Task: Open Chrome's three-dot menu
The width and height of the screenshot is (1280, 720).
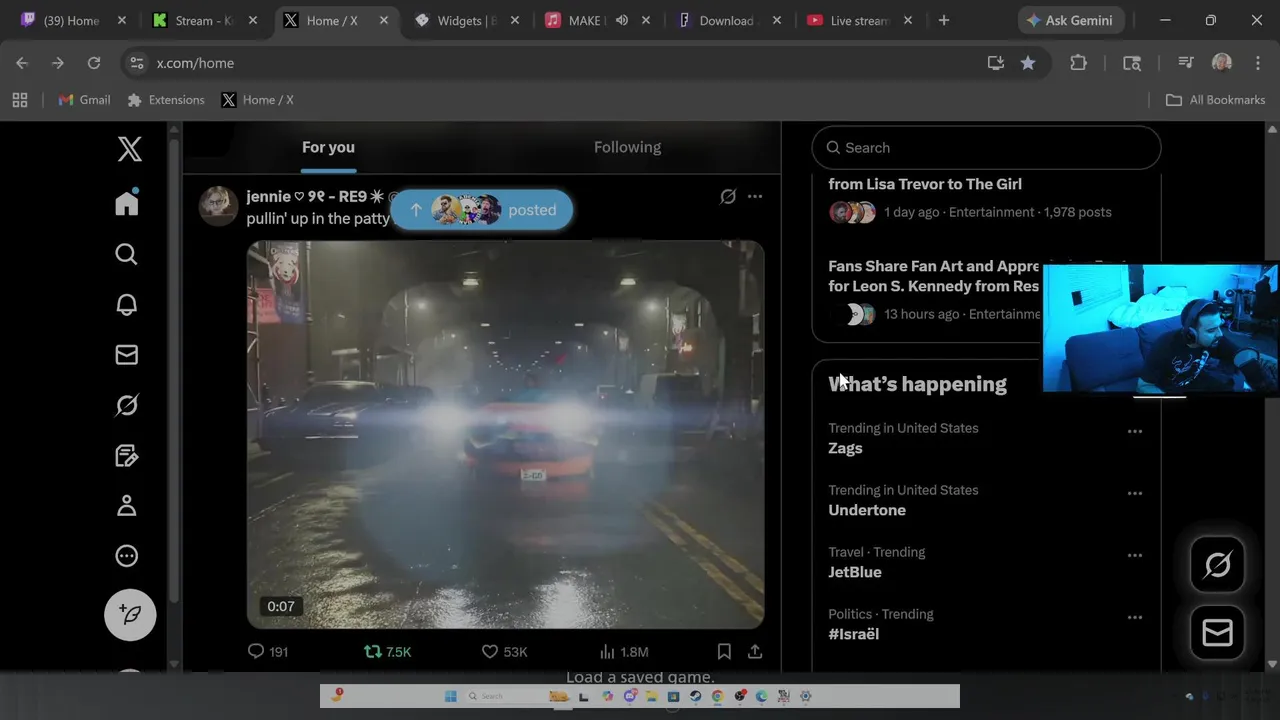Action: coord(1257,63)
